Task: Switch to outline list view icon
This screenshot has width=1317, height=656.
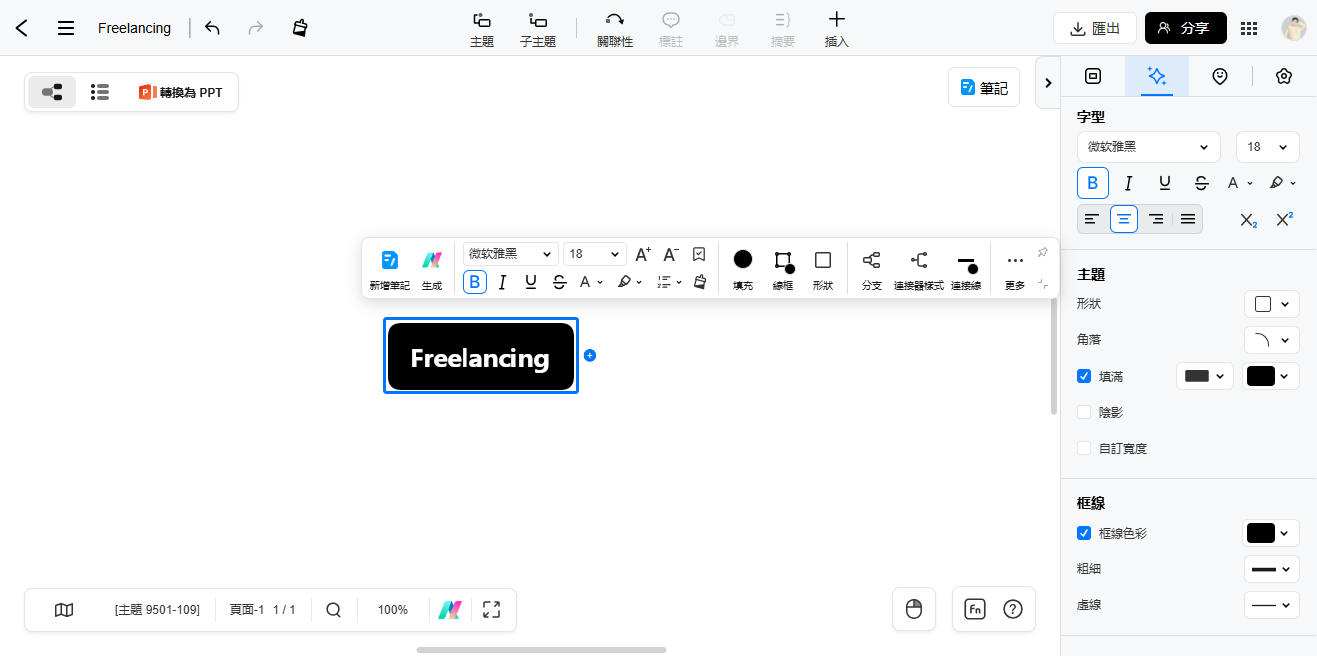Action: click(x=99, y=92)
